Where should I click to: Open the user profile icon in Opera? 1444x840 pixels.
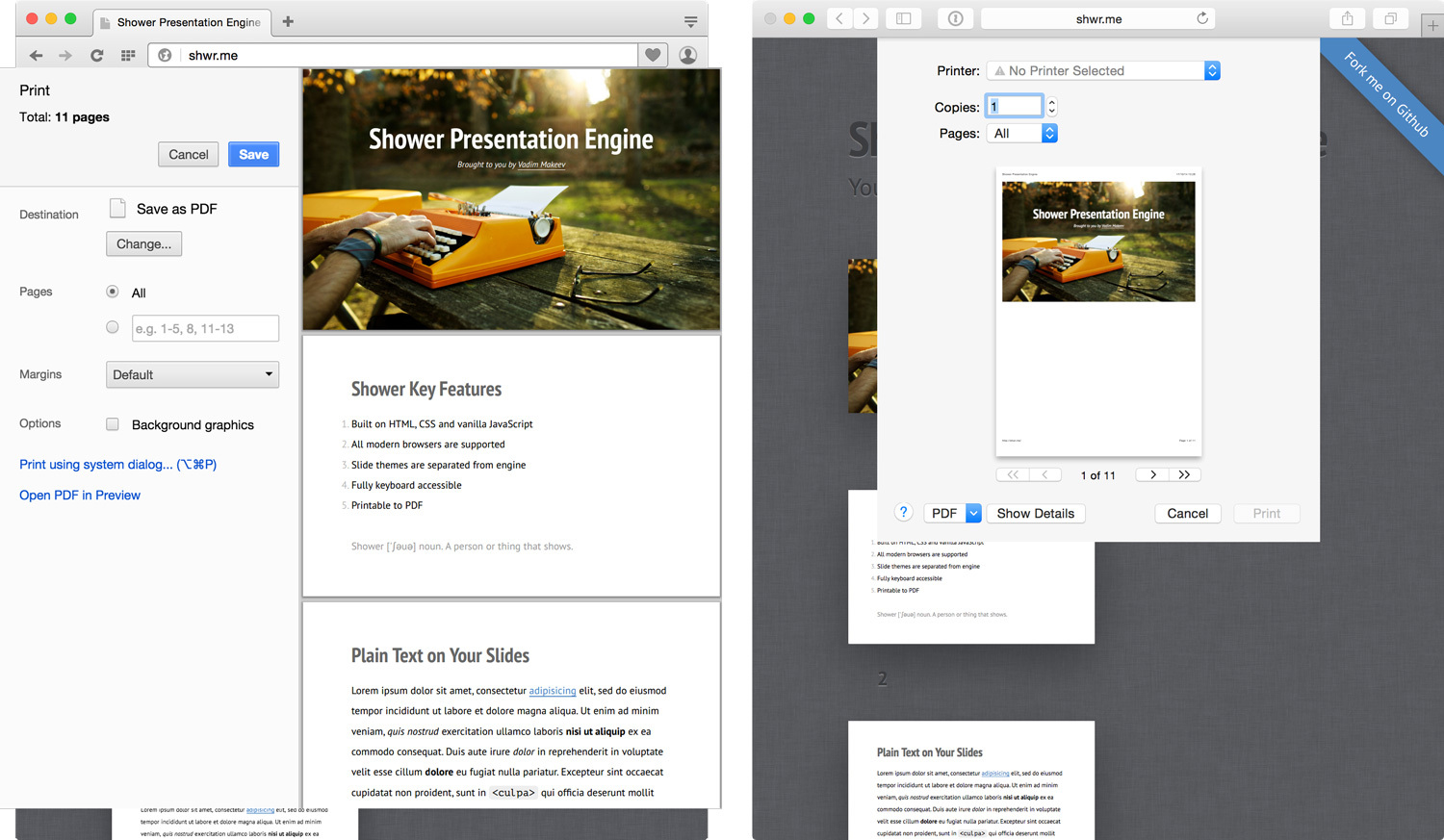(688, 56)
